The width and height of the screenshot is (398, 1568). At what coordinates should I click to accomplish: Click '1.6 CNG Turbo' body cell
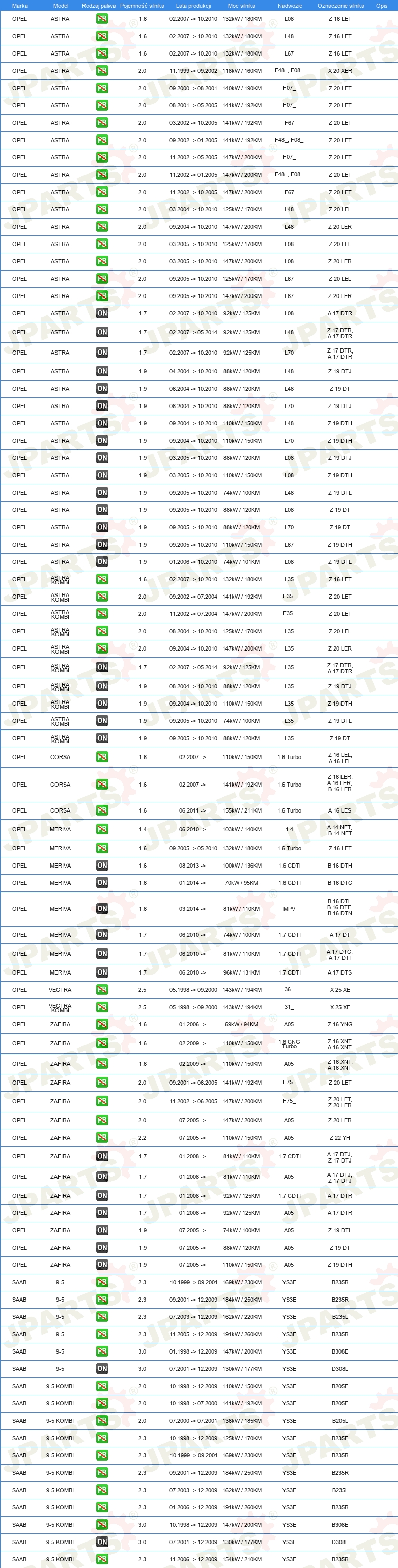289,1044
